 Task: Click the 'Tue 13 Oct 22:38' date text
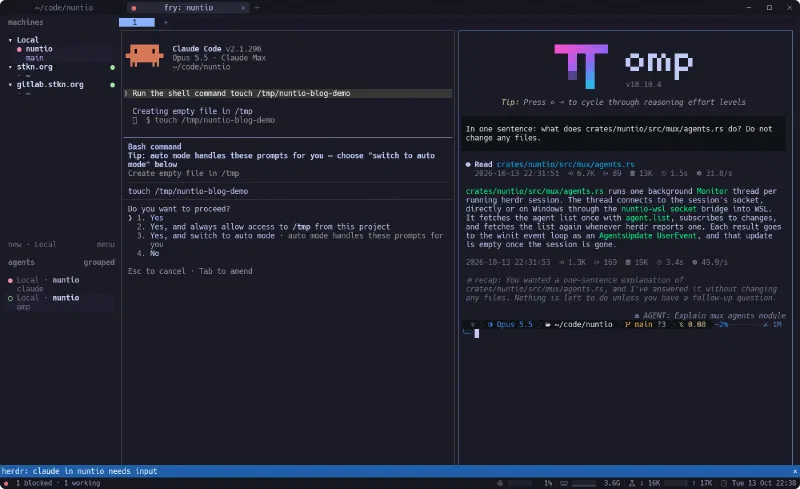764,483
